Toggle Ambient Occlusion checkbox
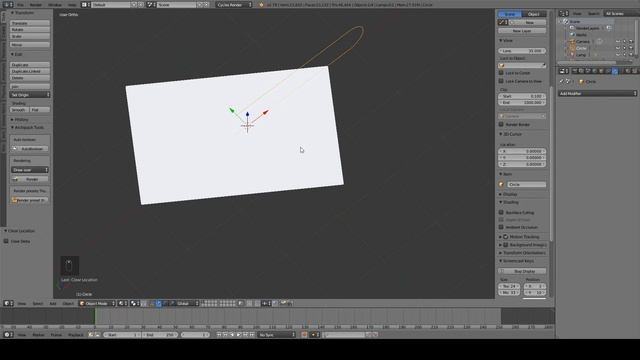 pos(501,227)
